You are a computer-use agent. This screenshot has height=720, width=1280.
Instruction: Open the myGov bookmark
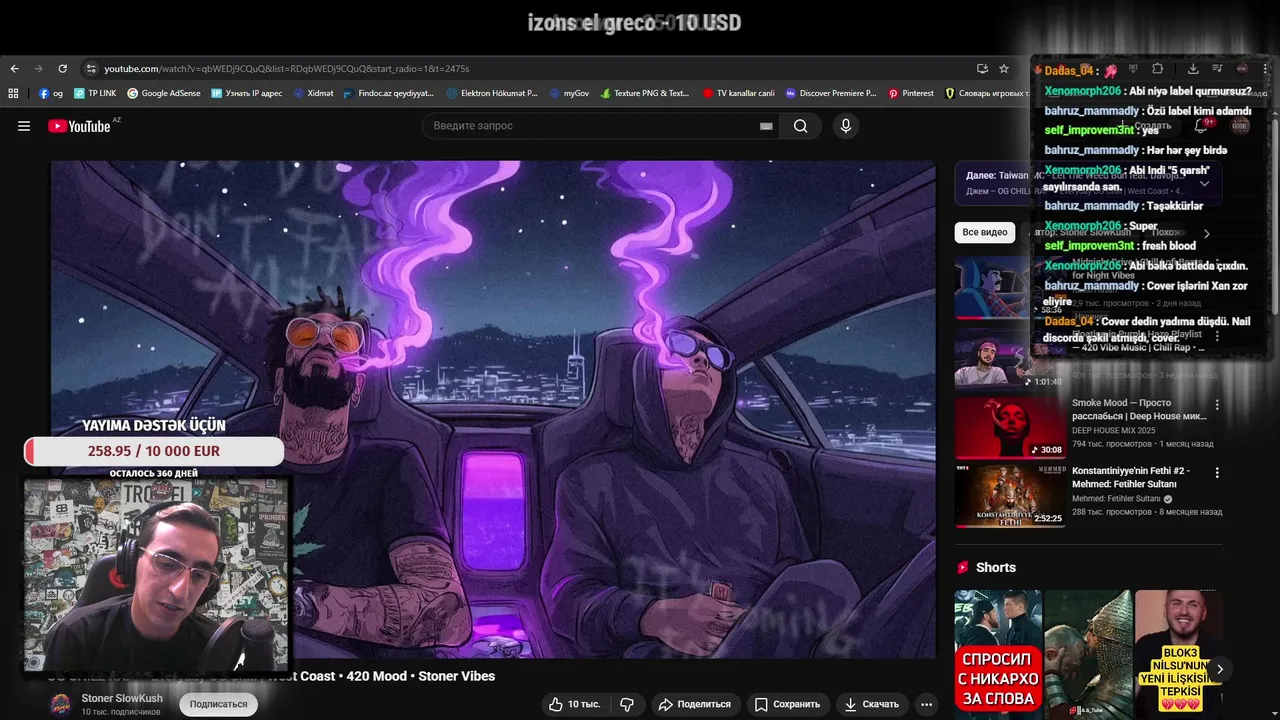click(570, 93)
